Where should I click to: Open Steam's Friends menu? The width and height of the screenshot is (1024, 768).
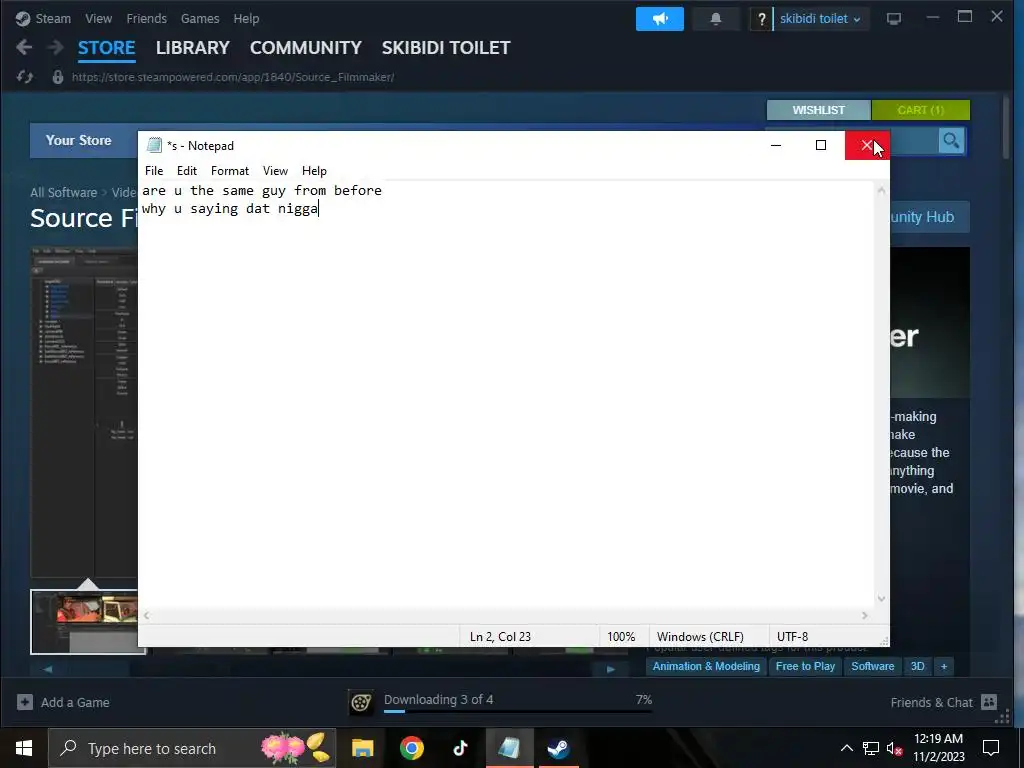[x=146, y=18]
